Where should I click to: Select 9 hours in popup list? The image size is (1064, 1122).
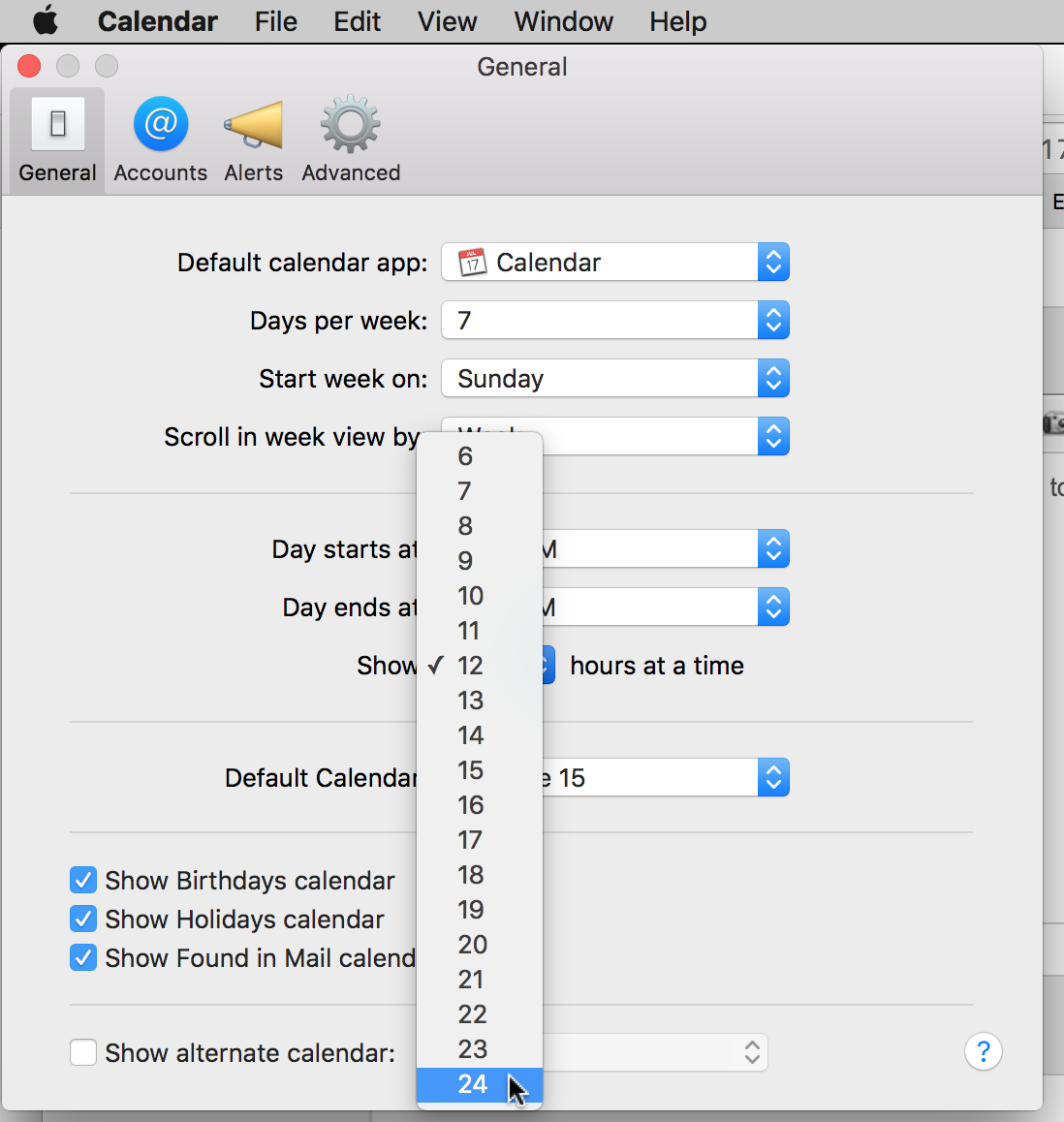click(480, 560)
